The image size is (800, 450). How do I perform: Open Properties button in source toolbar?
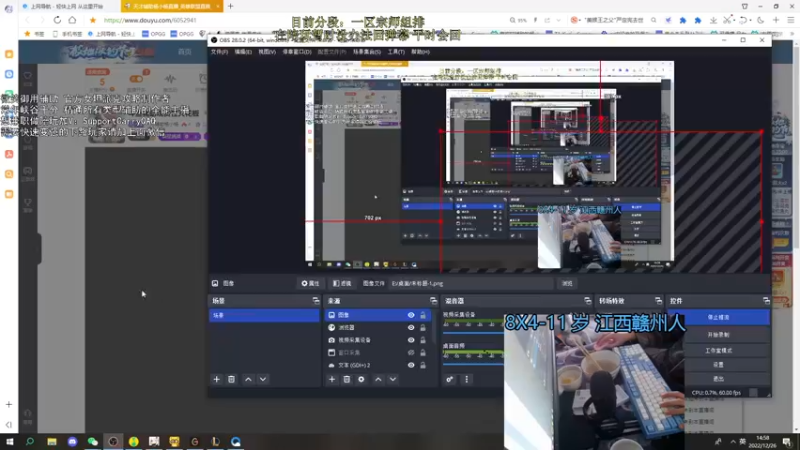pyautogui.click(x=310, y=284)
